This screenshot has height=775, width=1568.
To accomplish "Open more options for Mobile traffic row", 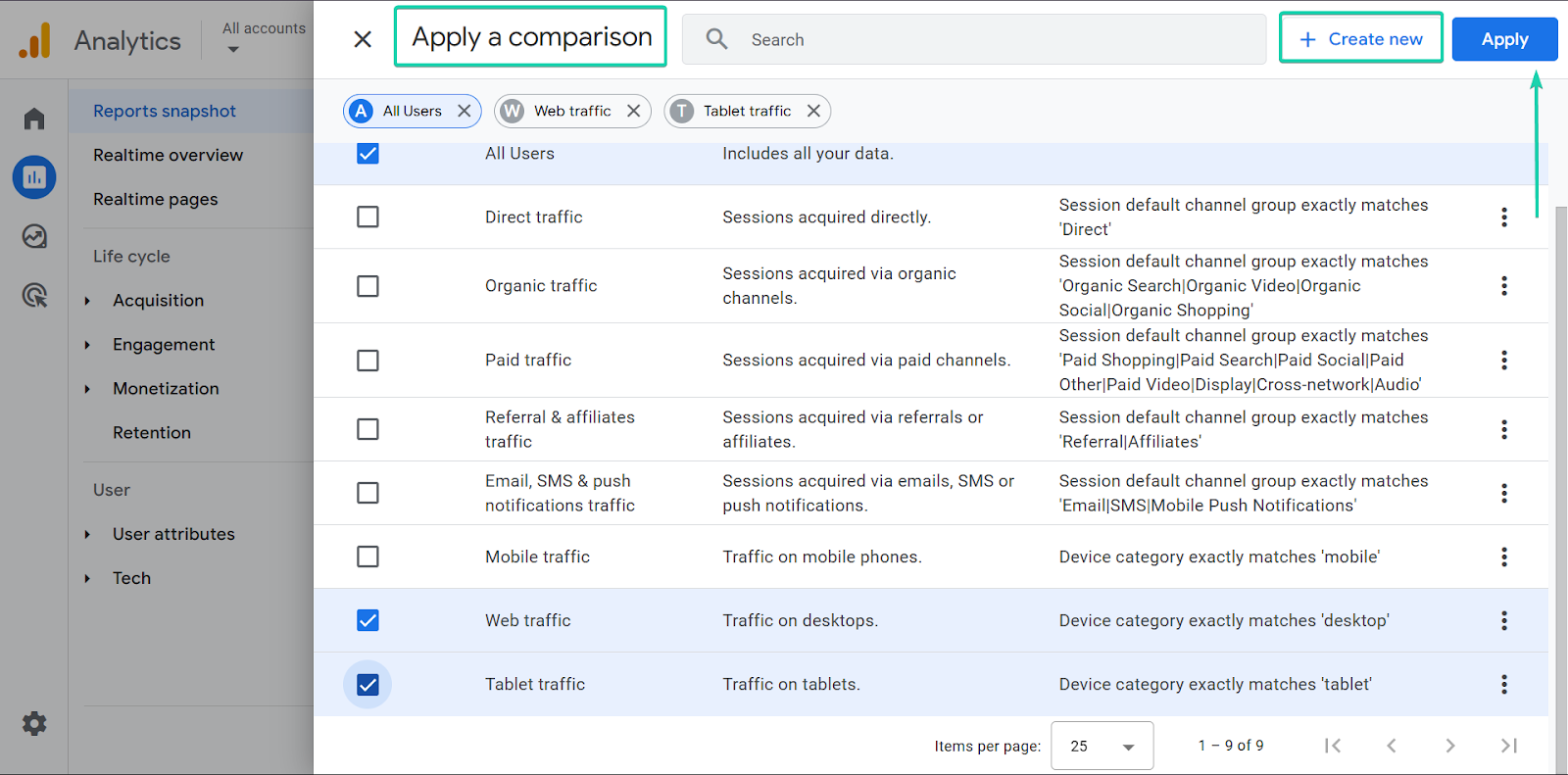I will point(1504,557).
